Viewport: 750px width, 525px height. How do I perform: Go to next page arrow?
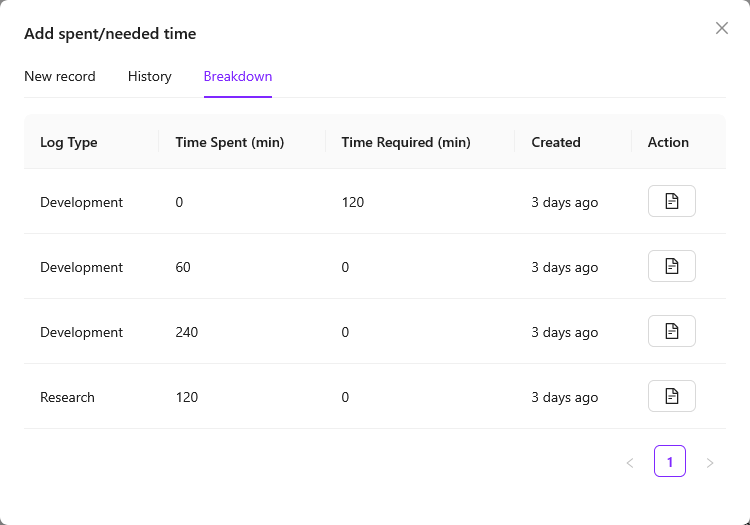pyautogui.click(x=710, y=462)
